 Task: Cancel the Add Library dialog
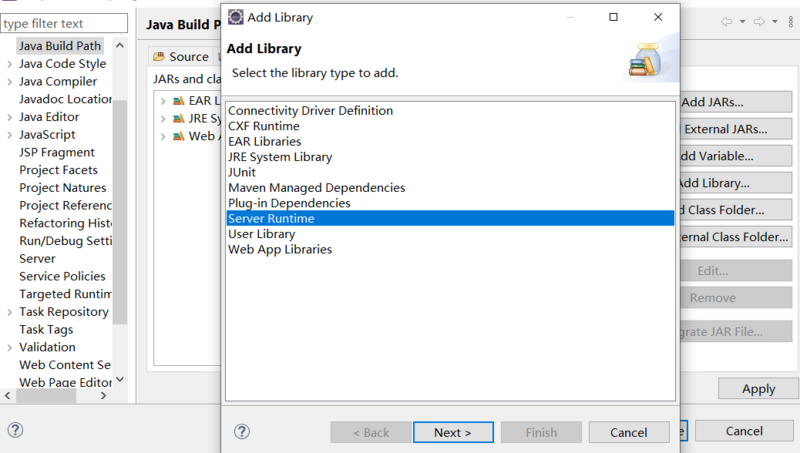tap(629, 432)
